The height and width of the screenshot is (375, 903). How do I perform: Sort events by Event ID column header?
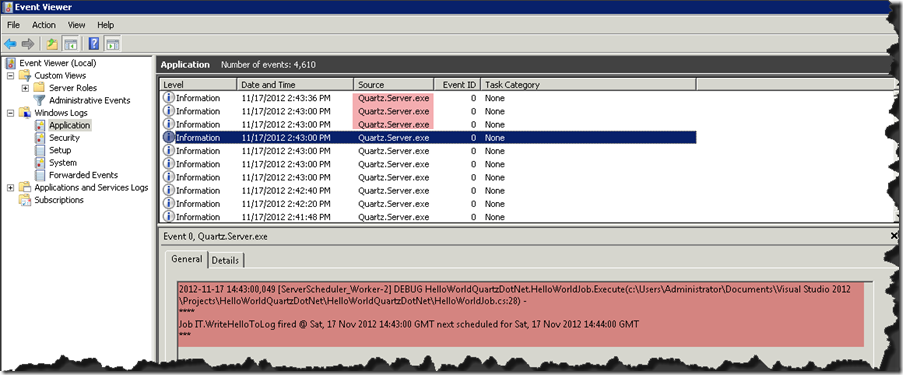click(x=457, y=85)
